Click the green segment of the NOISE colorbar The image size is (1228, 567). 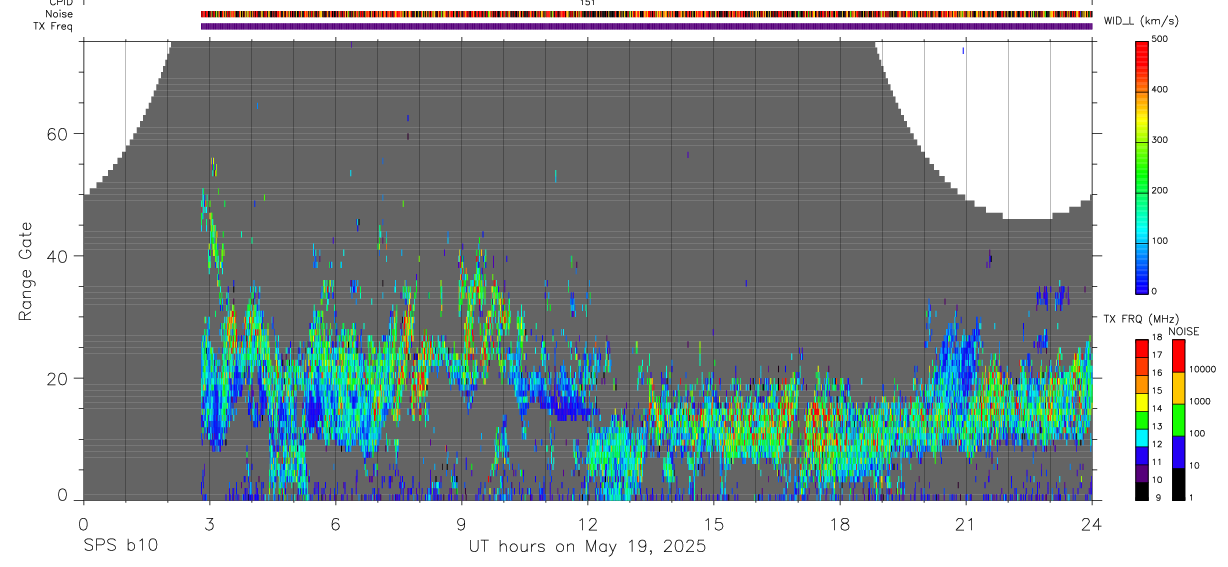(1179, 420)
